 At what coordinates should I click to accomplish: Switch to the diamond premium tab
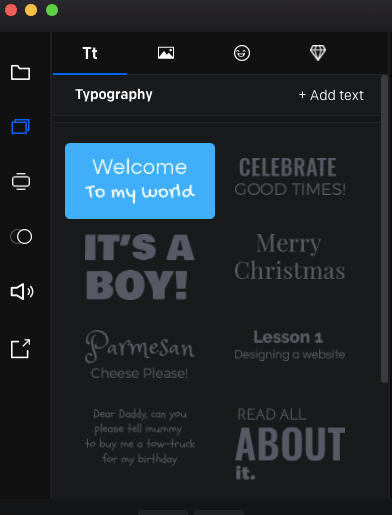pos(318,53)
